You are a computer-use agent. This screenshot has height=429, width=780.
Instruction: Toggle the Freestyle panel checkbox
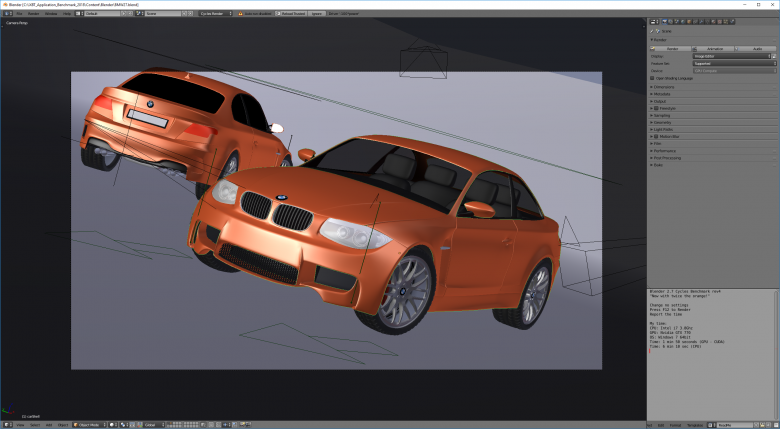[656, 108]
